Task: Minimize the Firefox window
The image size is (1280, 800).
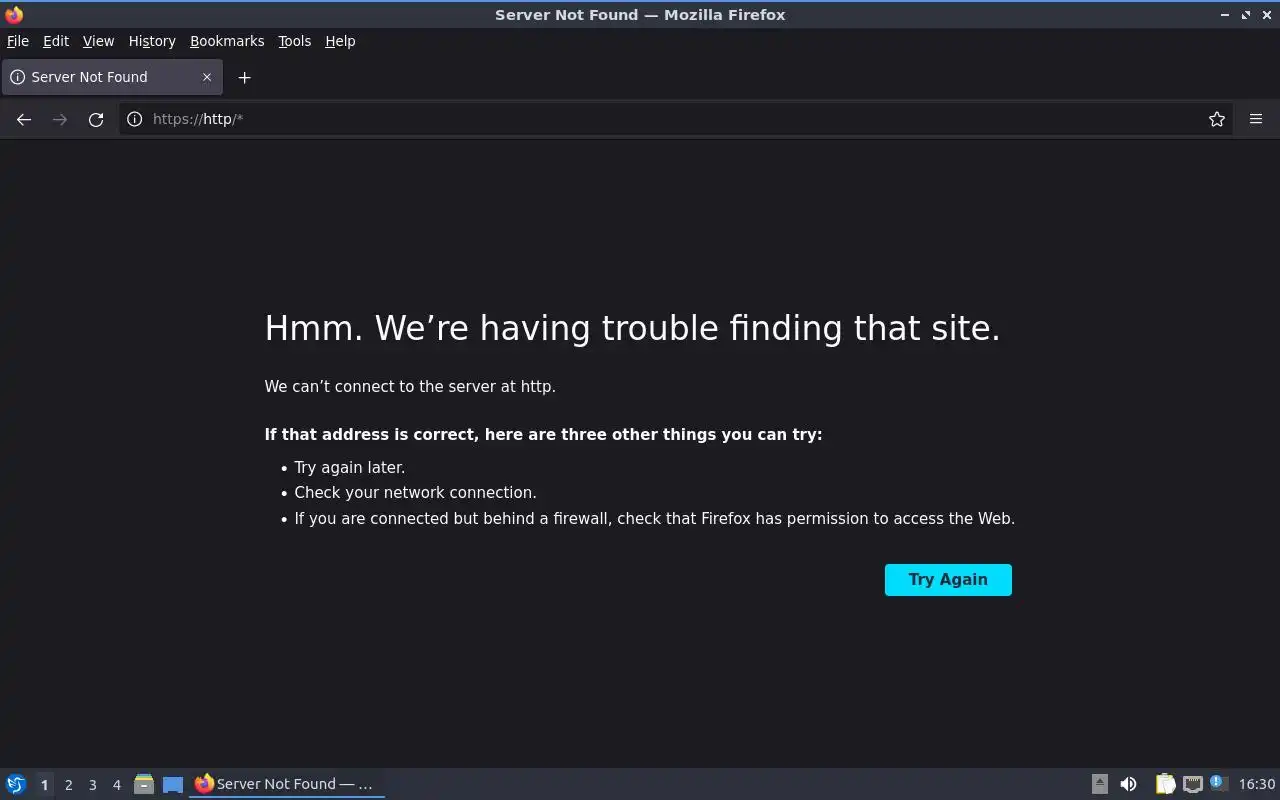Action: click(x=1225, y=15)
